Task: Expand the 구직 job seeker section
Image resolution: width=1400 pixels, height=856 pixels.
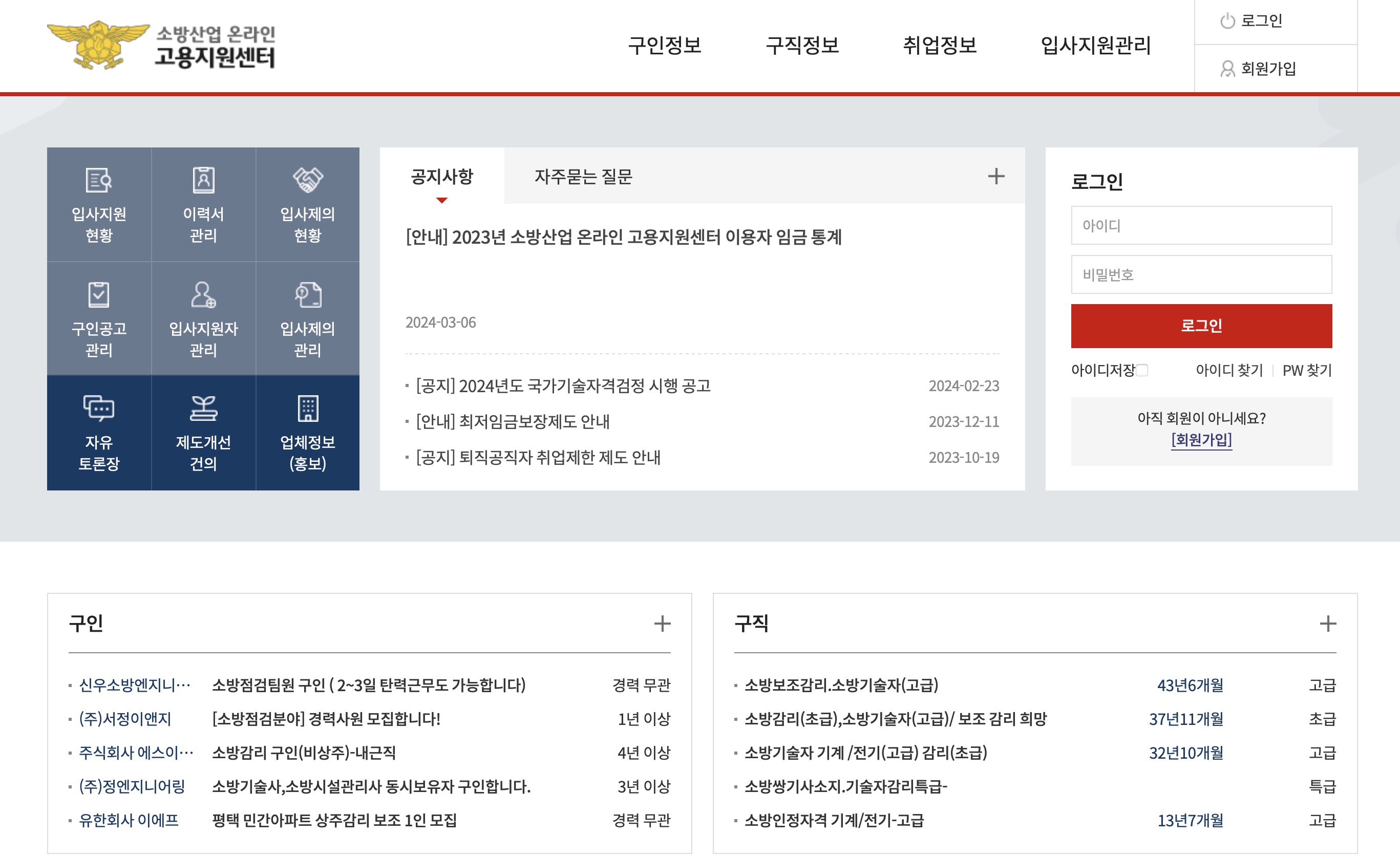Action: click(x=1329, y=624)
